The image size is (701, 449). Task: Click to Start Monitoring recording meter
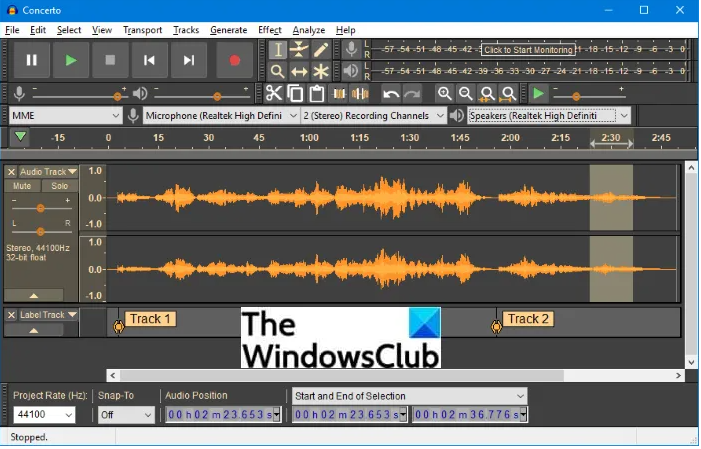click(528, 50)
